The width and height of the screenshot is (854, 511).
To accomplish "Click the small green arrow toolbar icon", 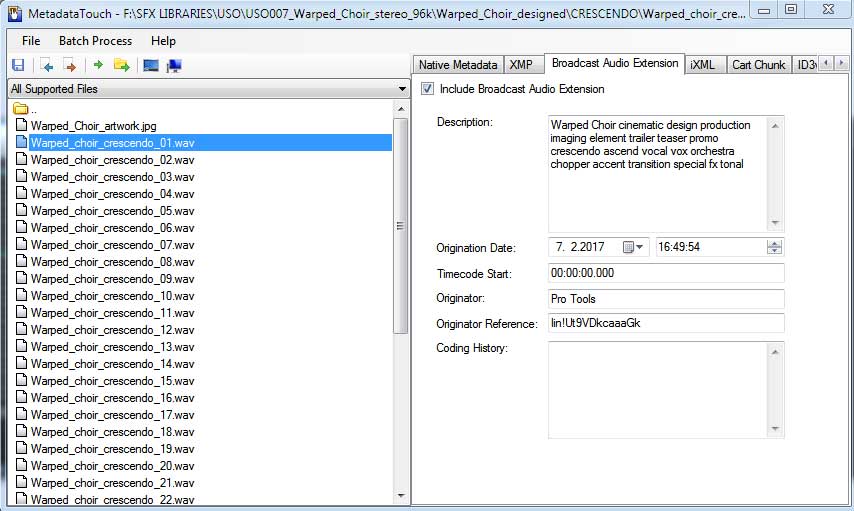I will (98, 66).
